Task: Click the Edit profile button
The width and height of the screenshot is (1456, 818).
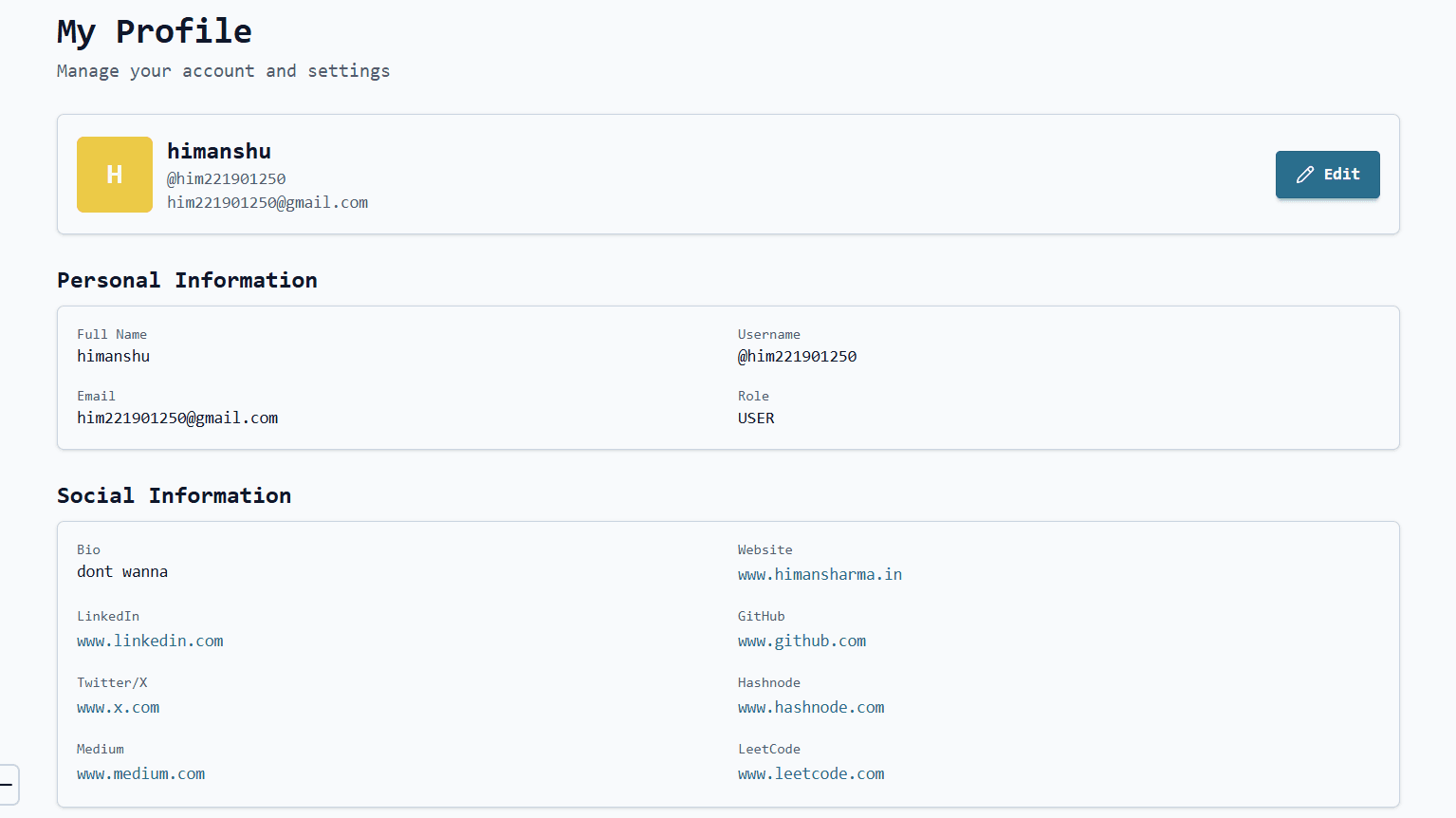Action: click(x=1327, y=175)
